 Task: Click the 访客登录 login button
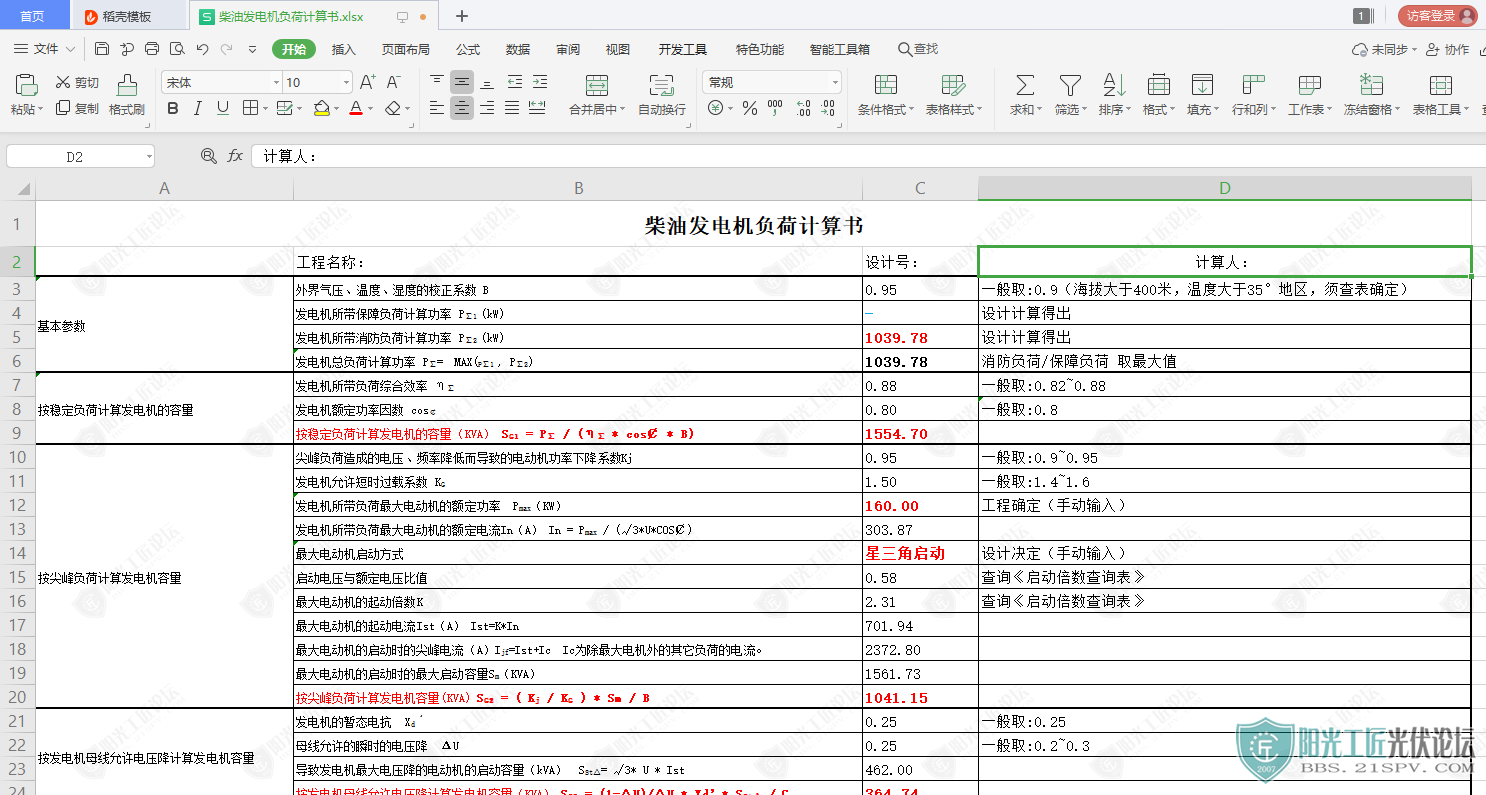click(1437, 16)
